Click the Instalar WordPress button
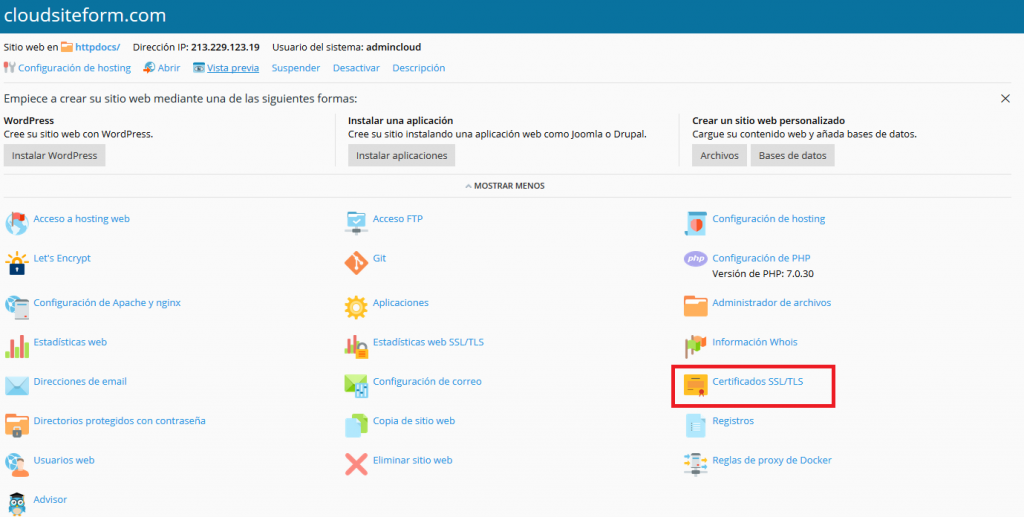This screenshot has height=517, width=1024. tap(54, 155)
